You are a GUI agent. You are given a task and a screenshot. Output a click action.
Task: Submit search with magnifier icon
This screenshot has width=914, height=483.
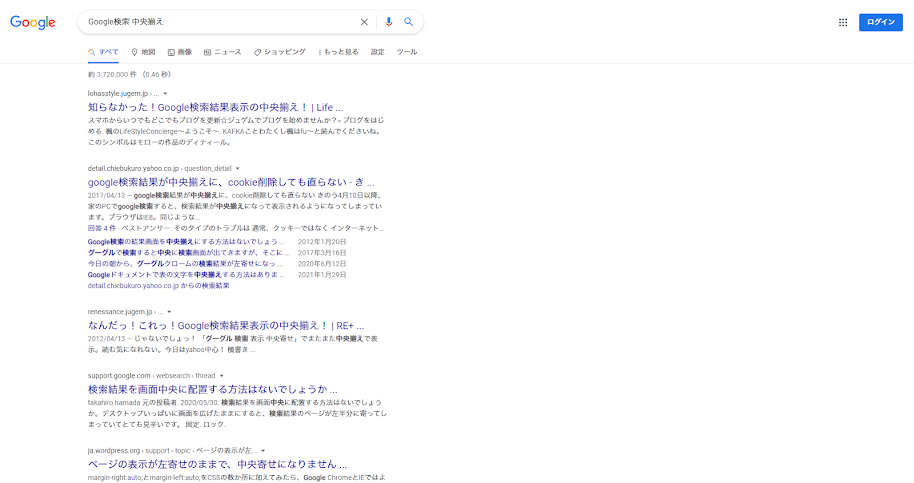click(409, 22)
